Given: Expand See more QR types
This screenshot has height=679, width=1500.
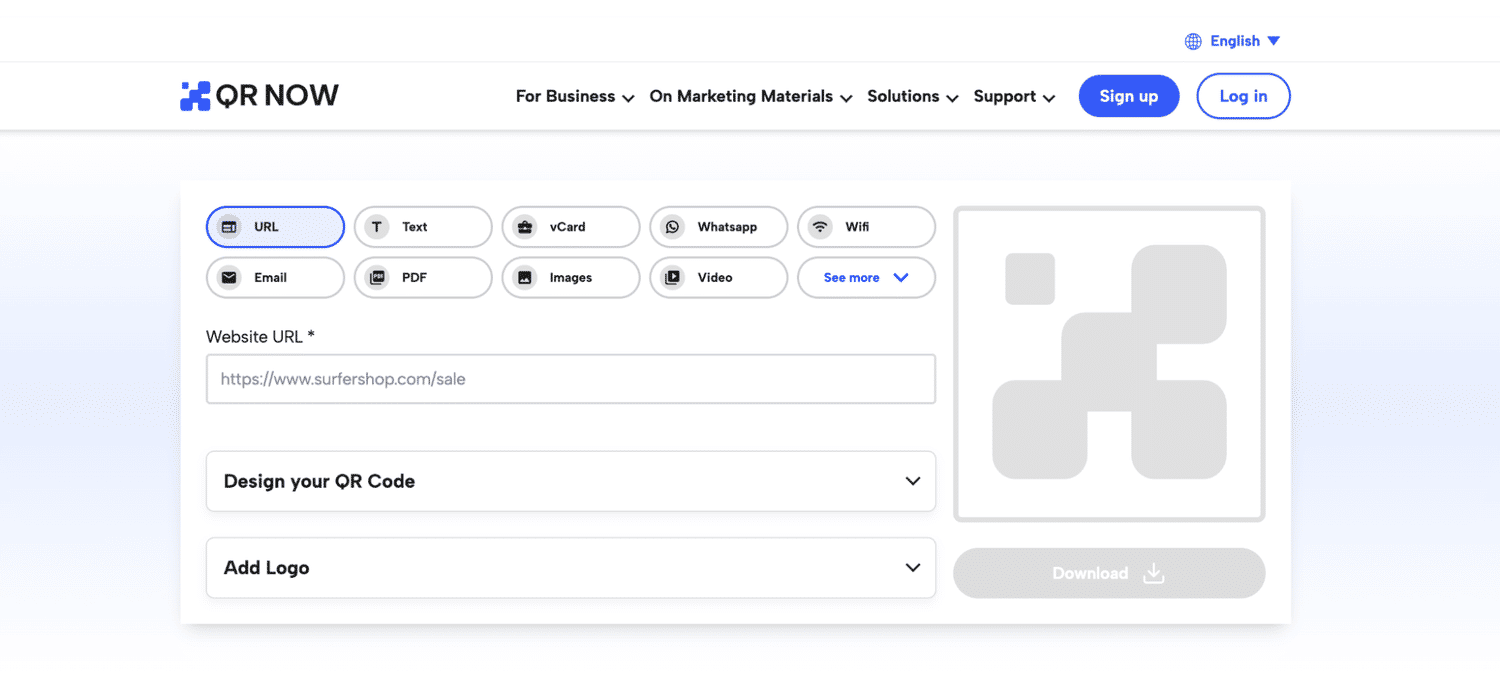Looking at the screenshot, I should [x=866, y=278].
